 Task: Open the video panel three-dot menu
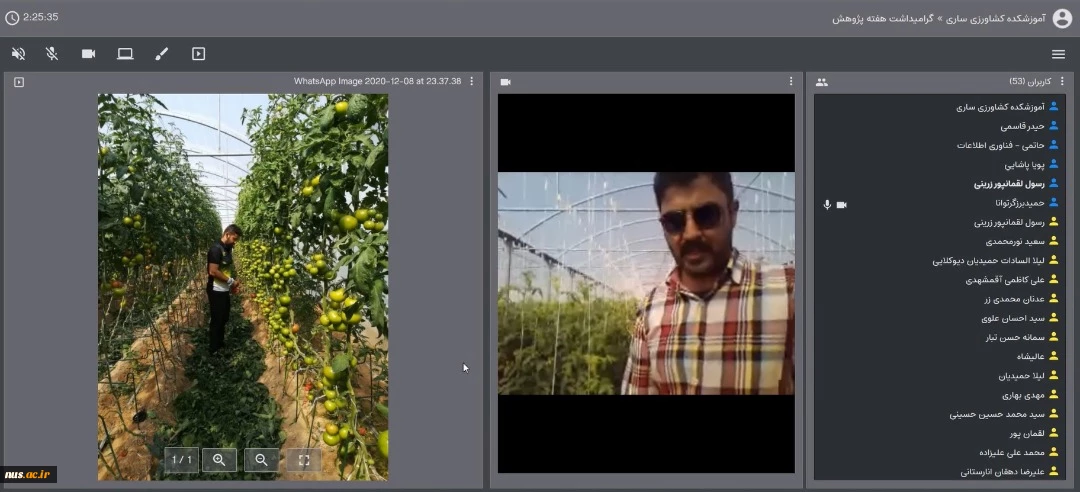(791, 82)
